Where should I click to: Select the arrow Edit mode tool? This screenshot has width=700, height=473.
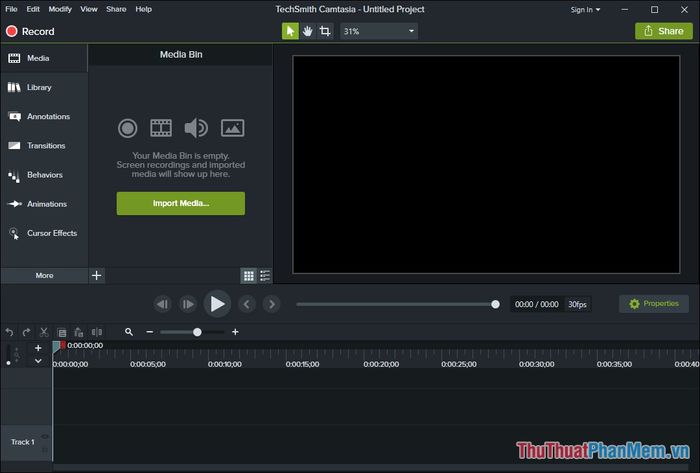click(x=290, y=31)
